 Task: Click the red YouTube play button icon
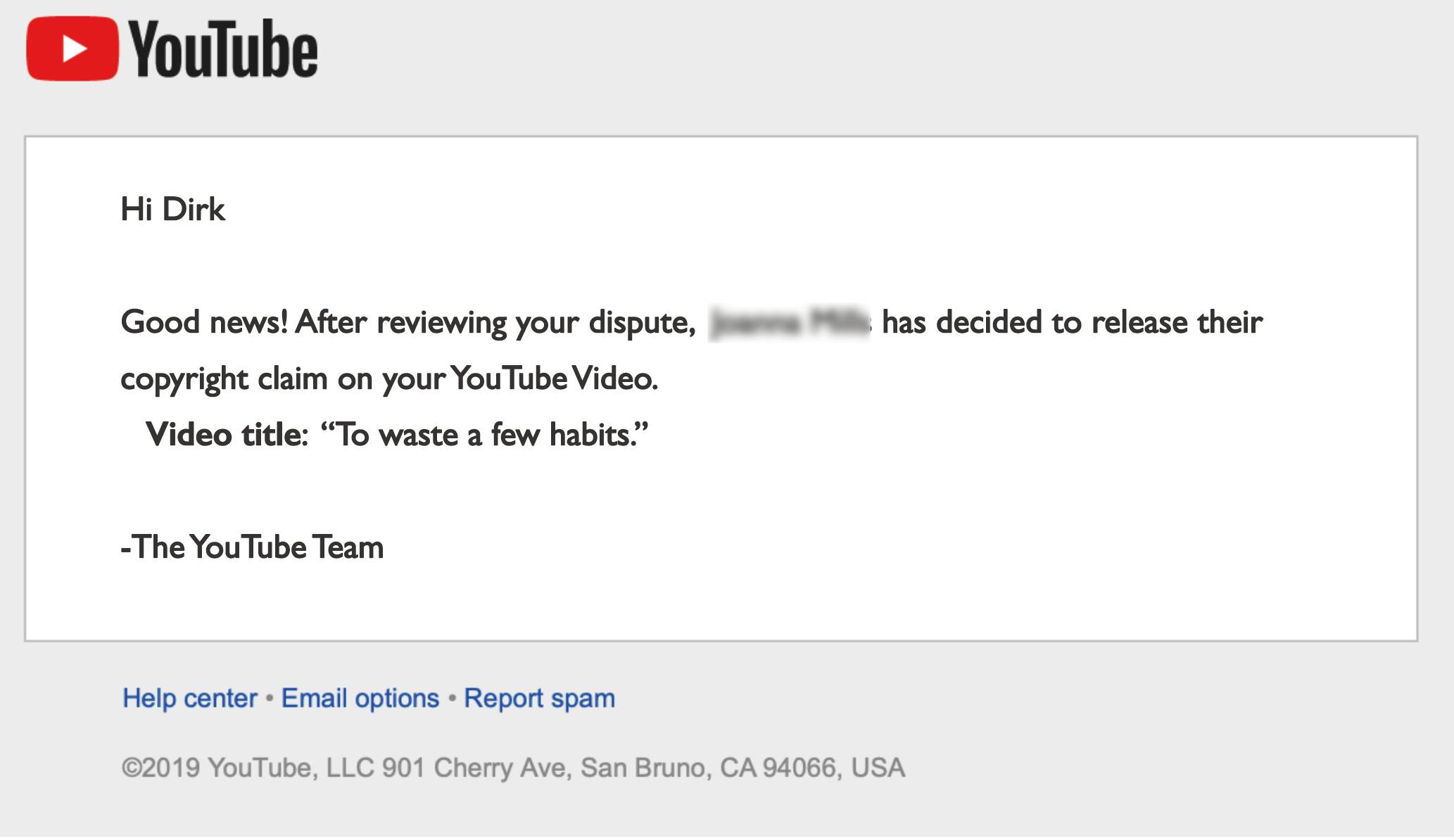point(72,49)
